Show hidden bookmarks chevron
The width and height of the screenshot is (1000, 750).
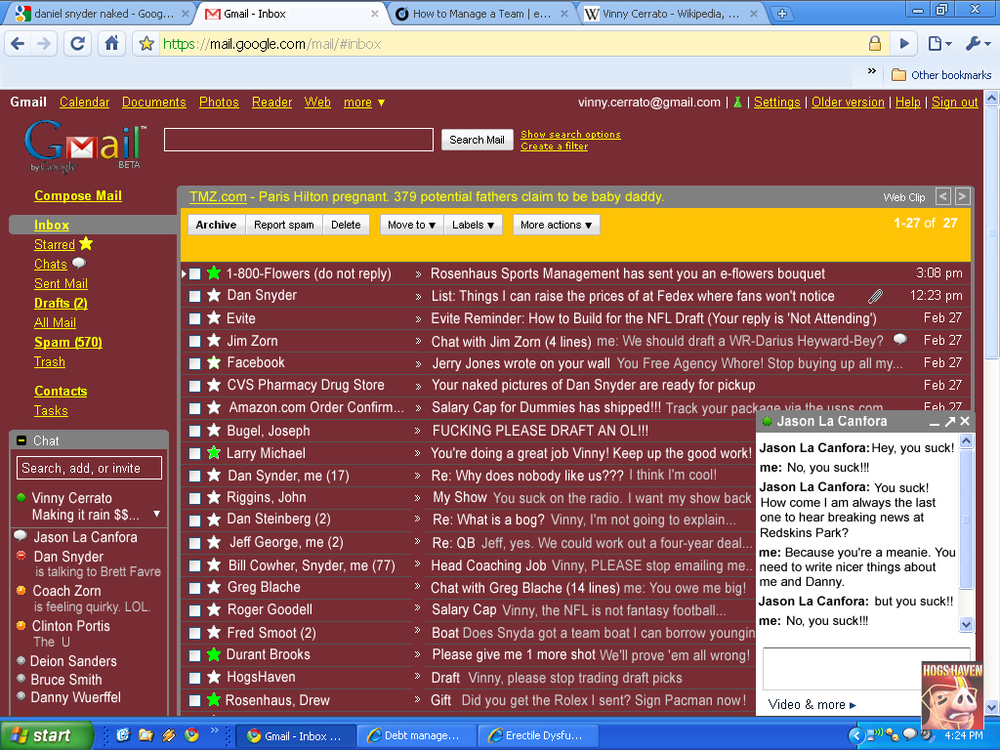click(x=872, y=71)
